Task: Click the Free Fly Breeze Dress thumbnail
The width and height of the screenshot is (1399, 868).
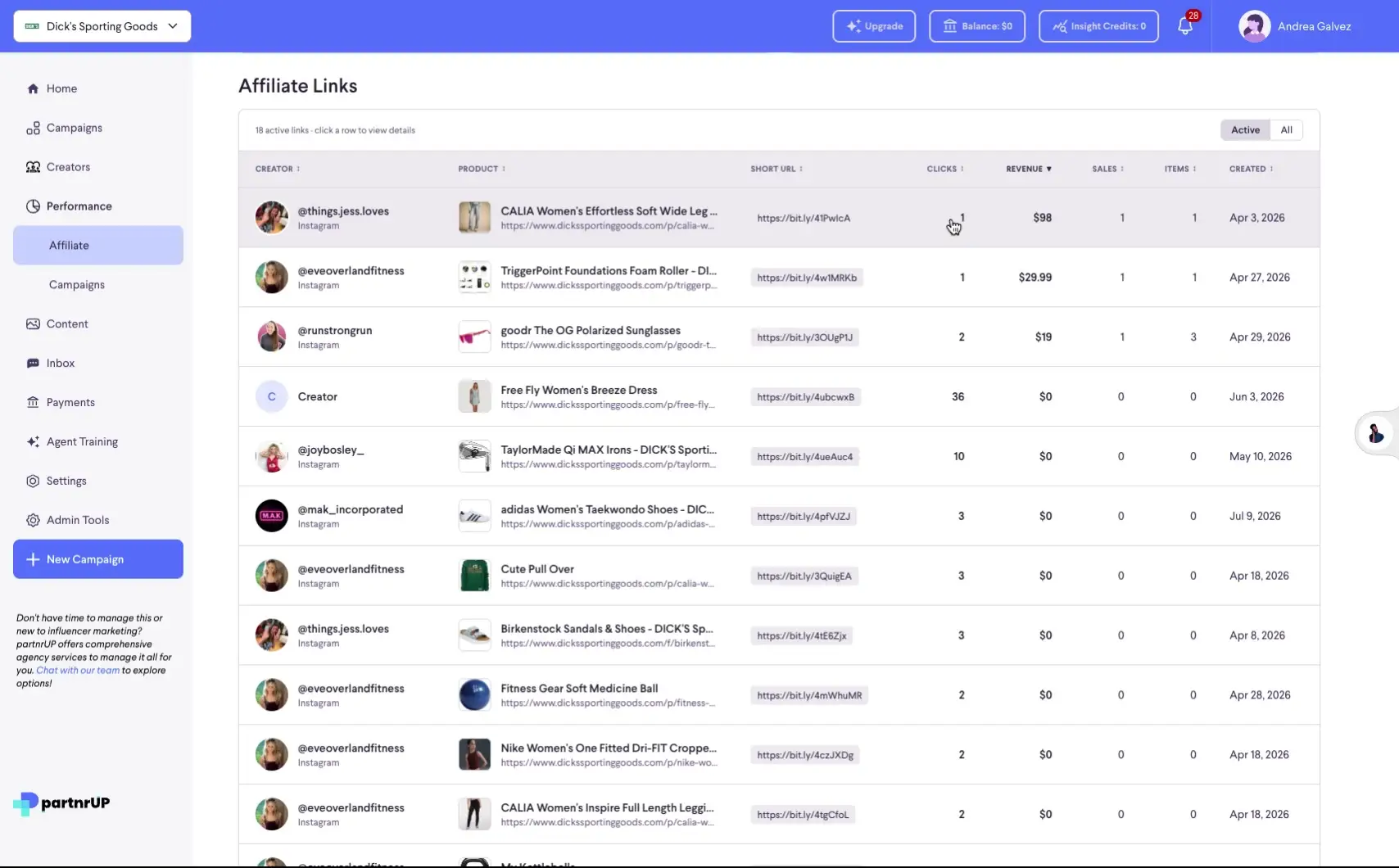Action: [x=474, y=396]
